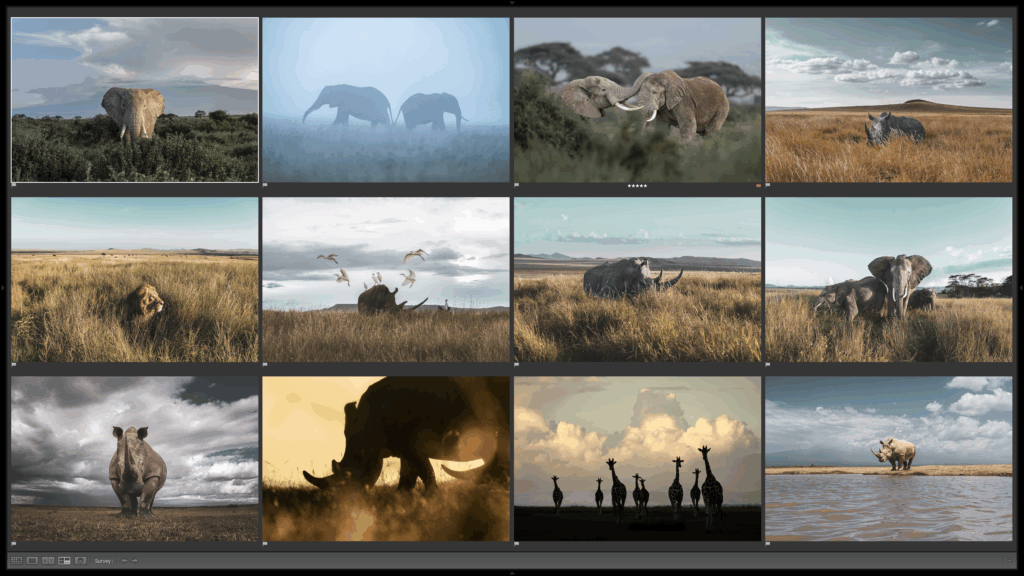Select the black-and-white rhino photo
The image size is (1024, 576).
point(134,458)
